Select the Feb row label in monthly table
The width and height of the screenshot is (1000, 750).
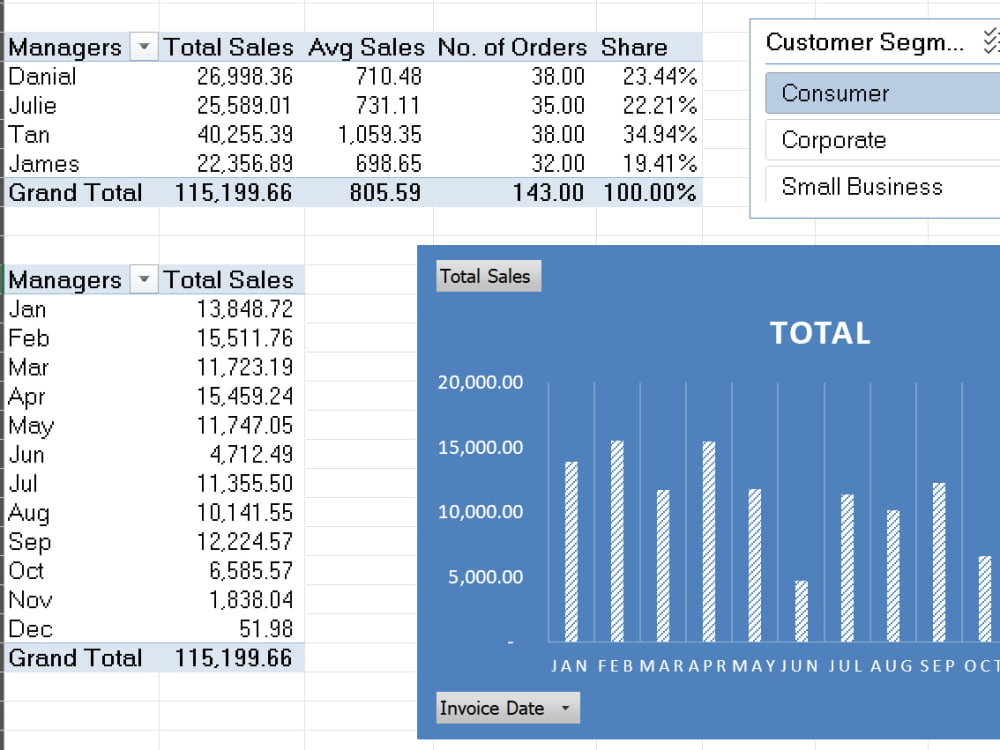29,338
